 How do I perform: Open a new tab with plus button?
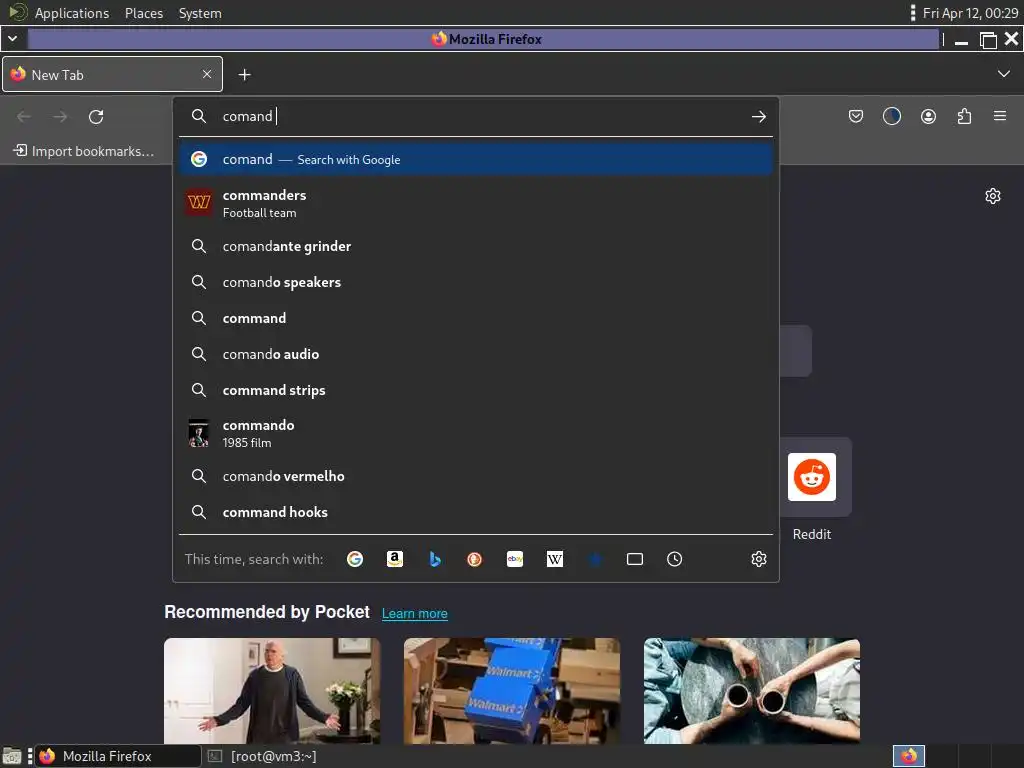[244, 75]
